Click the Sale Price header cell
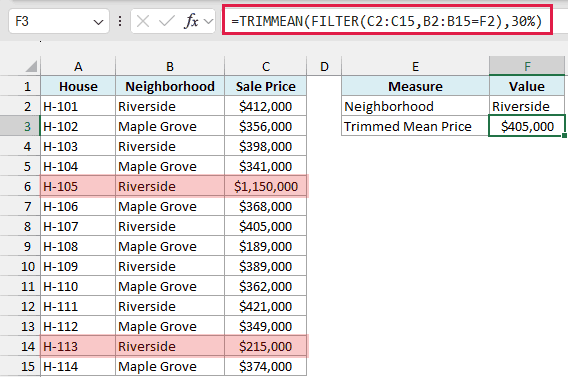The width and height of the screenshot is (568, 377). (266, 86)
